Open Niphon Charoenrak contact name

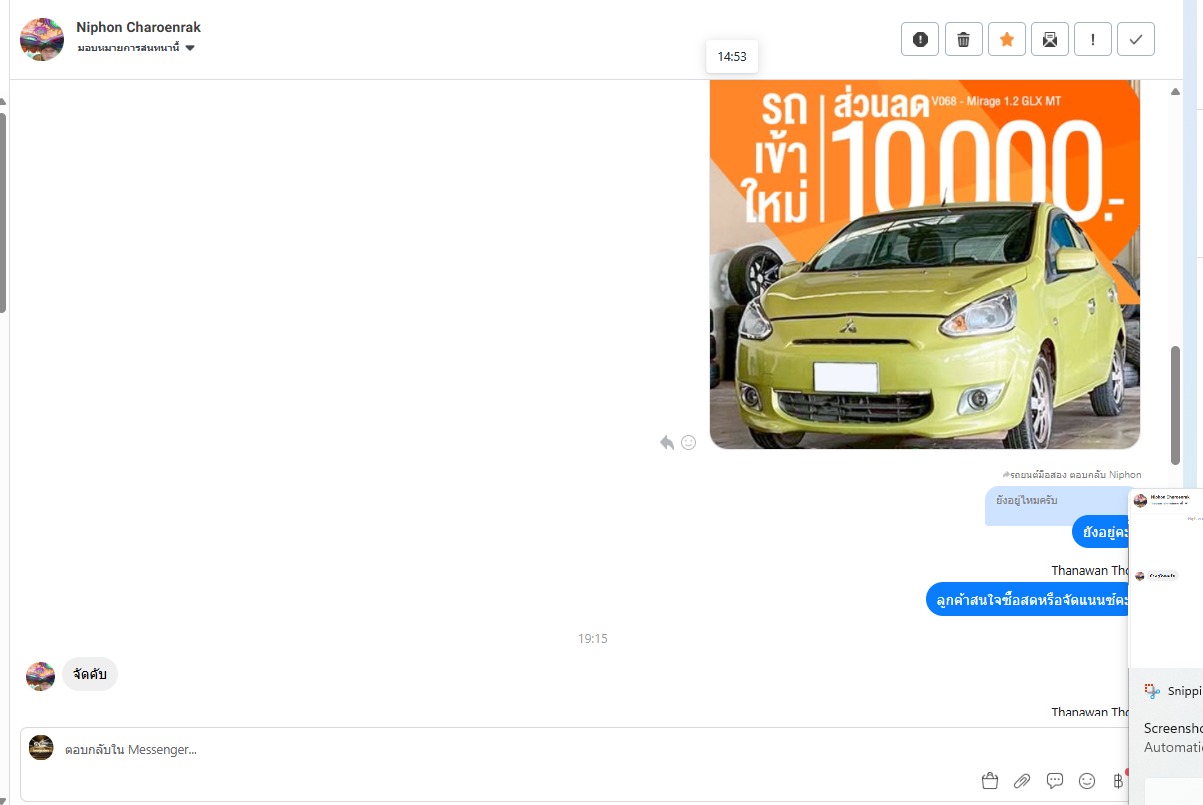click(138, 27)
